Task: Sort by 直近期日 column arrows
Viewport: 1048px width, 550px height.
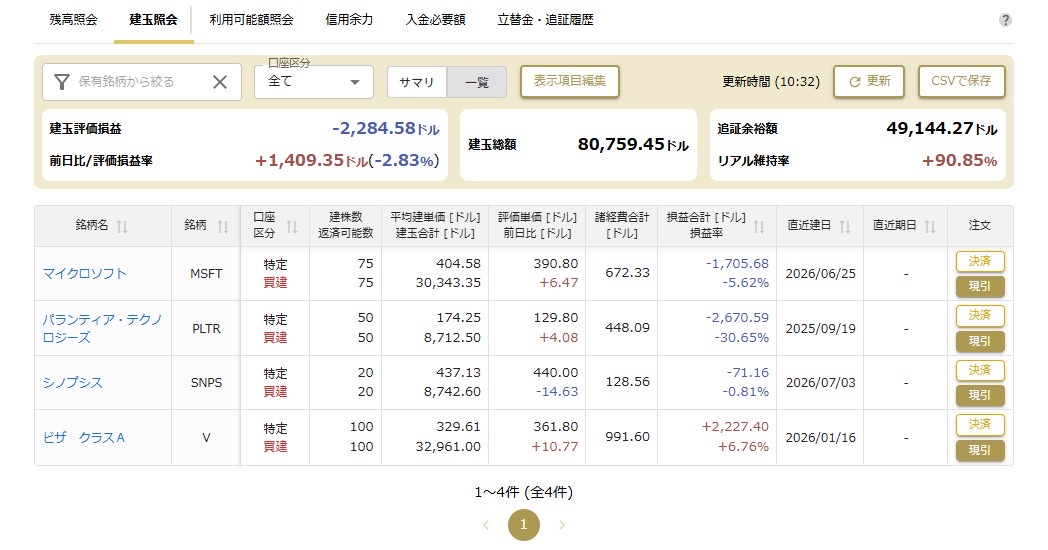Action: (930, 227)
